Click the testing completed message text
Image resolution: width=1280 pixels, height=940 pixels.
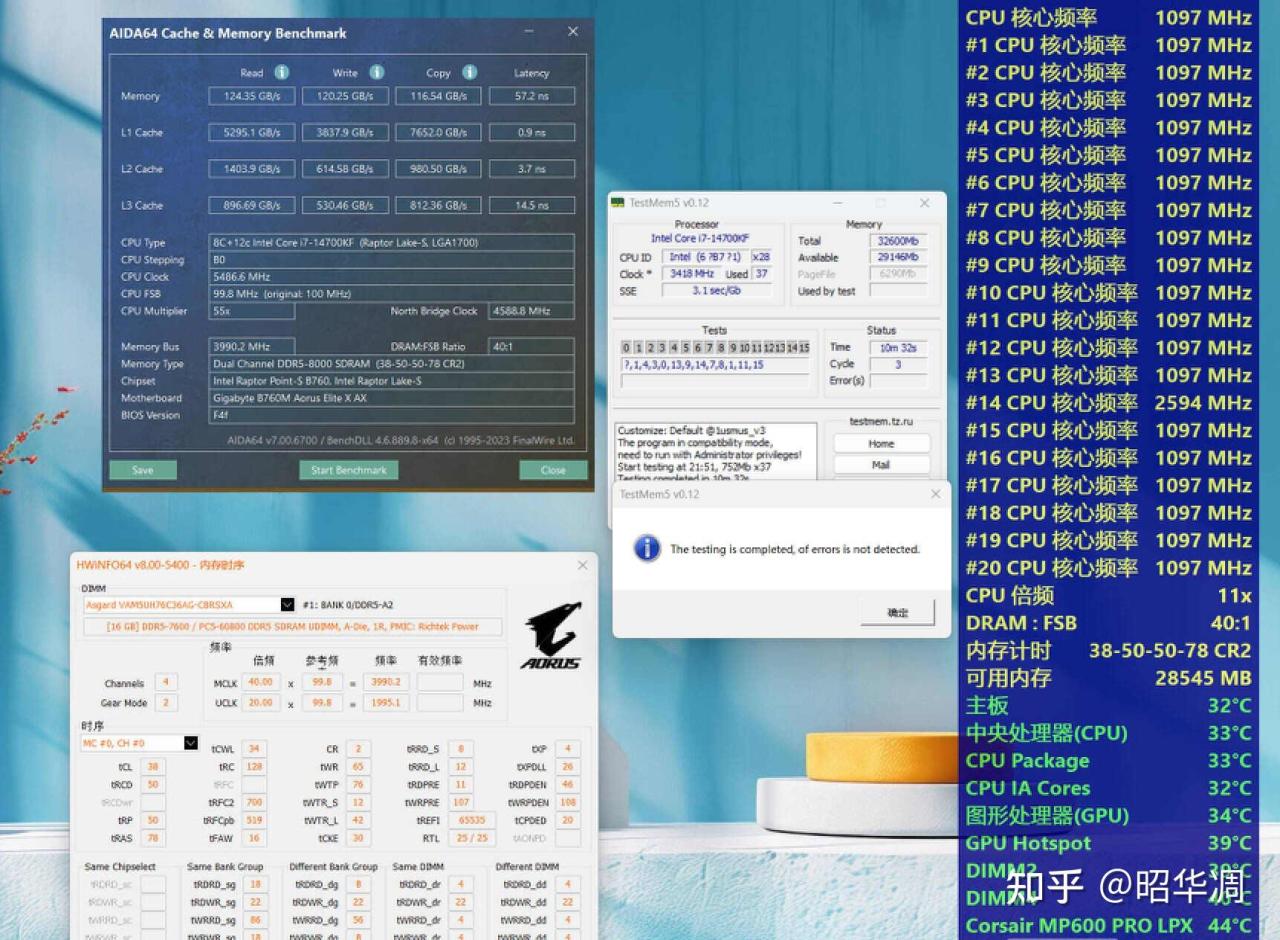[795, 549]
